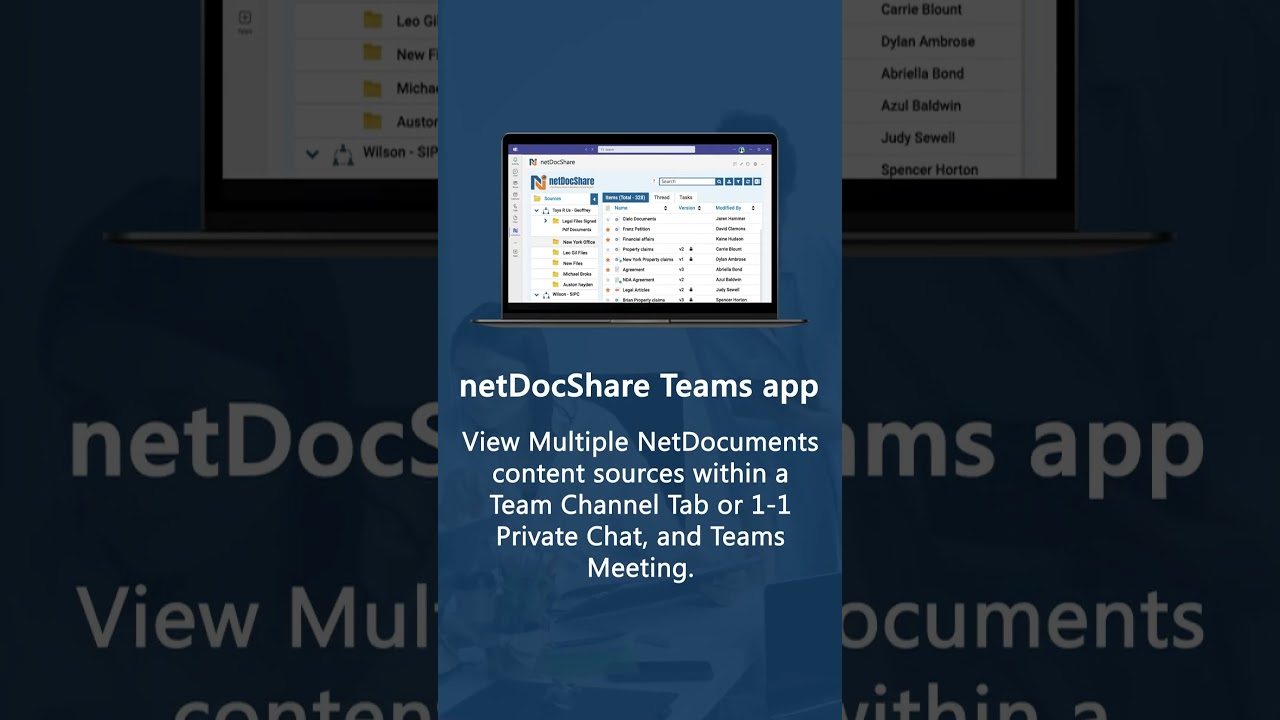Collapse the Toys R Us - Geoffrey node

click(x=537, y=210)
